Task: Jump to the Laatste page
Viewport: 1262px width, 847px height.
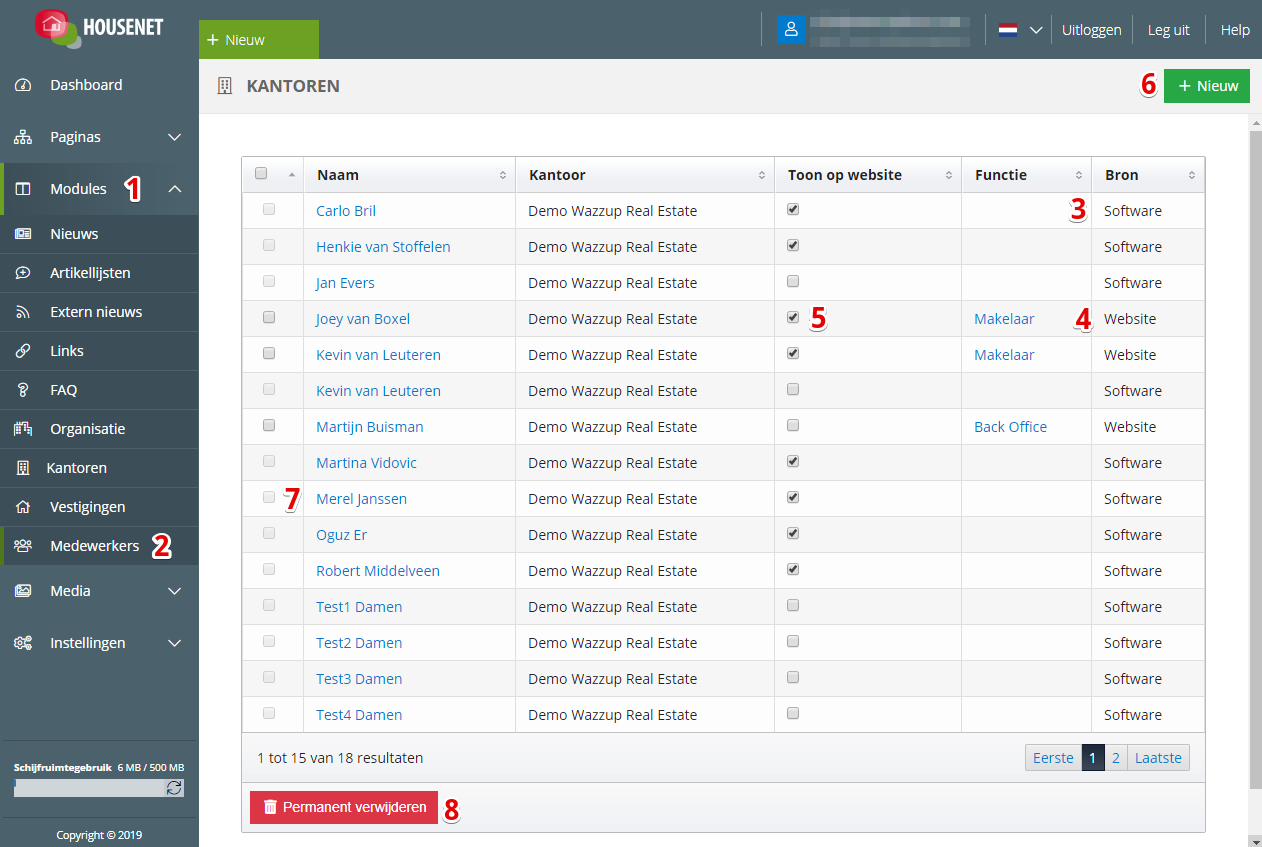Action: click(x=1158, y=758)
